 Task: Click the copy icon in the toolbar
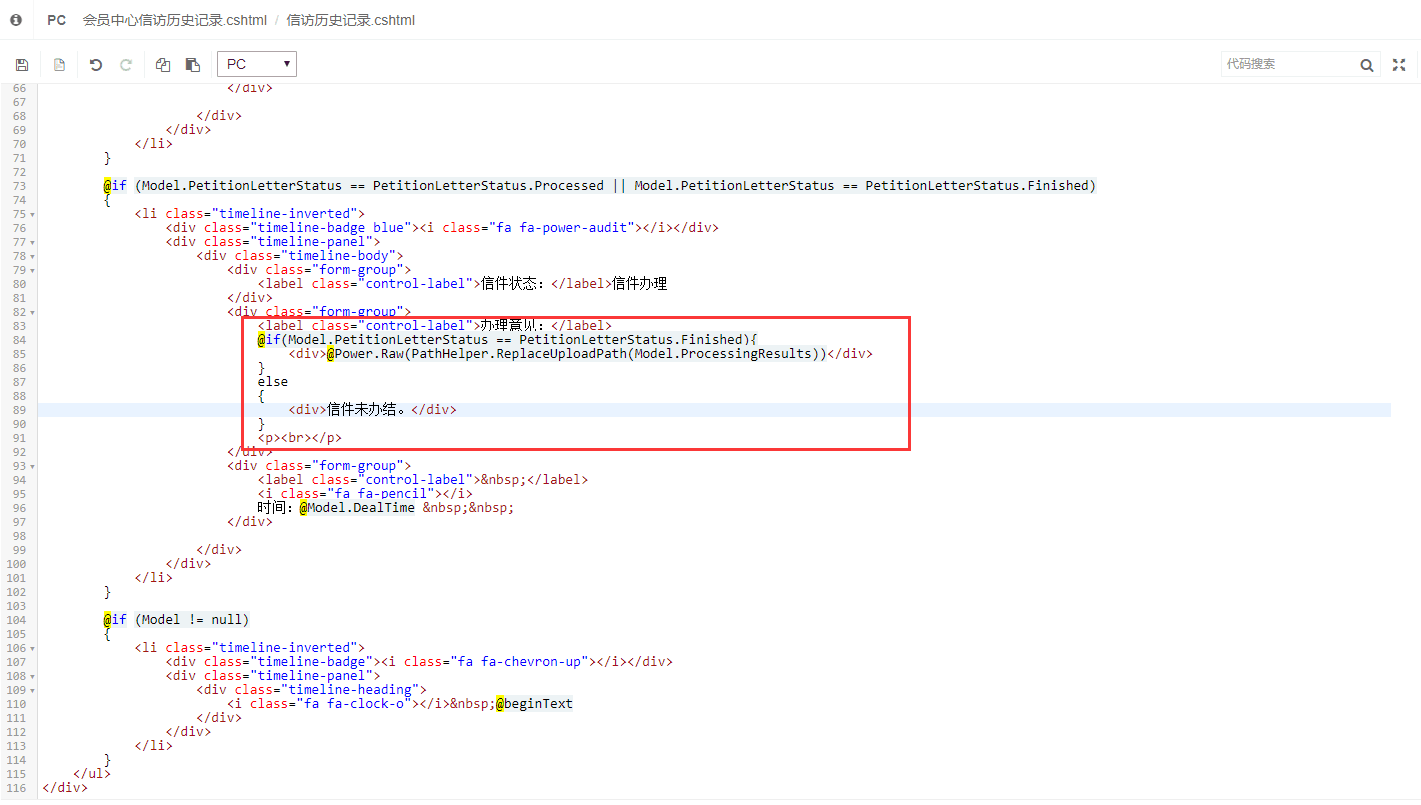tap(163, 65)
